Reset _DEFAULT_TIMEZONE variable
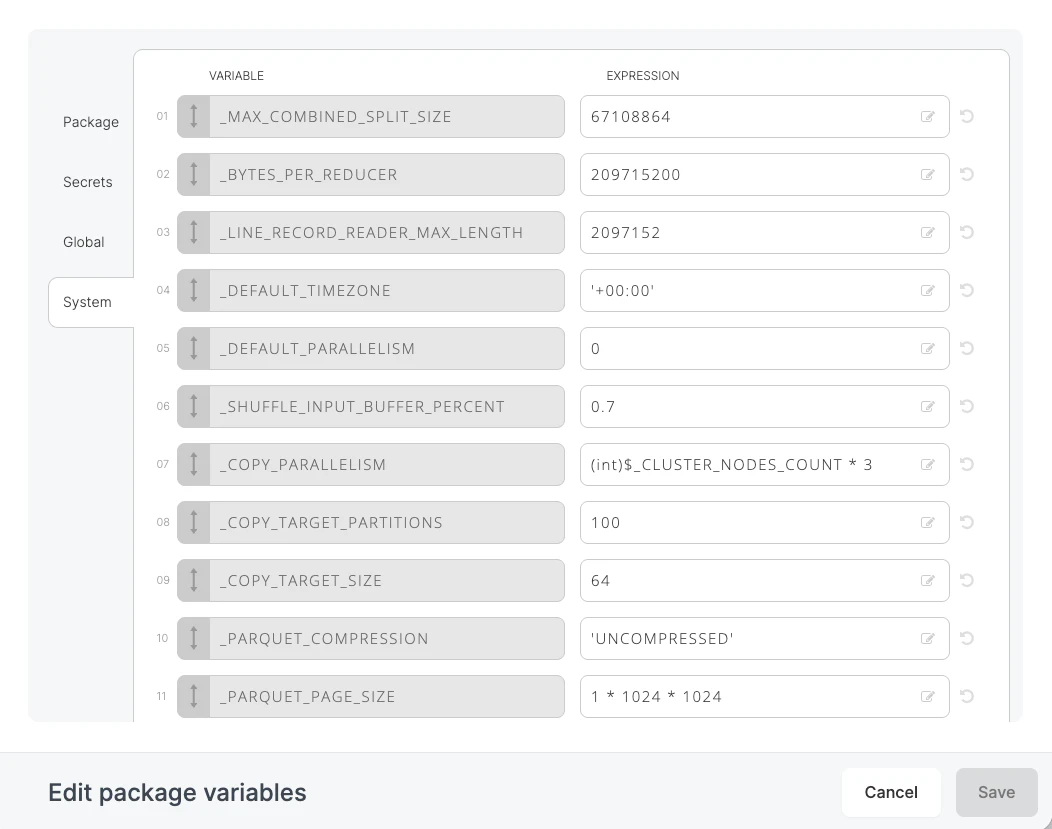 pos(966,290)
